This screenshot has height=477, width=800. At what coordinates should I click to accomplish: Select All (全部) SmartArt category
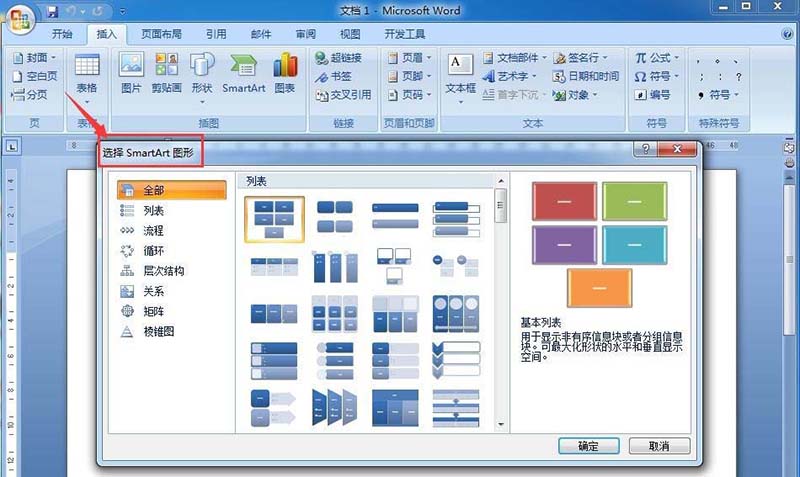[x=171, y=190]
